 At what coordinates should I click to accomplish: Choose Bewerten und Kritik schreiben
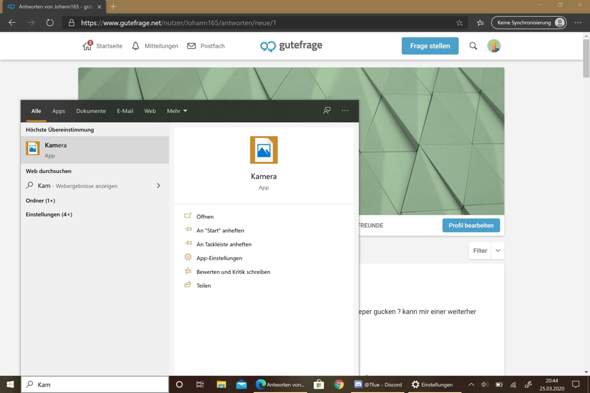[x=233, y=272]
